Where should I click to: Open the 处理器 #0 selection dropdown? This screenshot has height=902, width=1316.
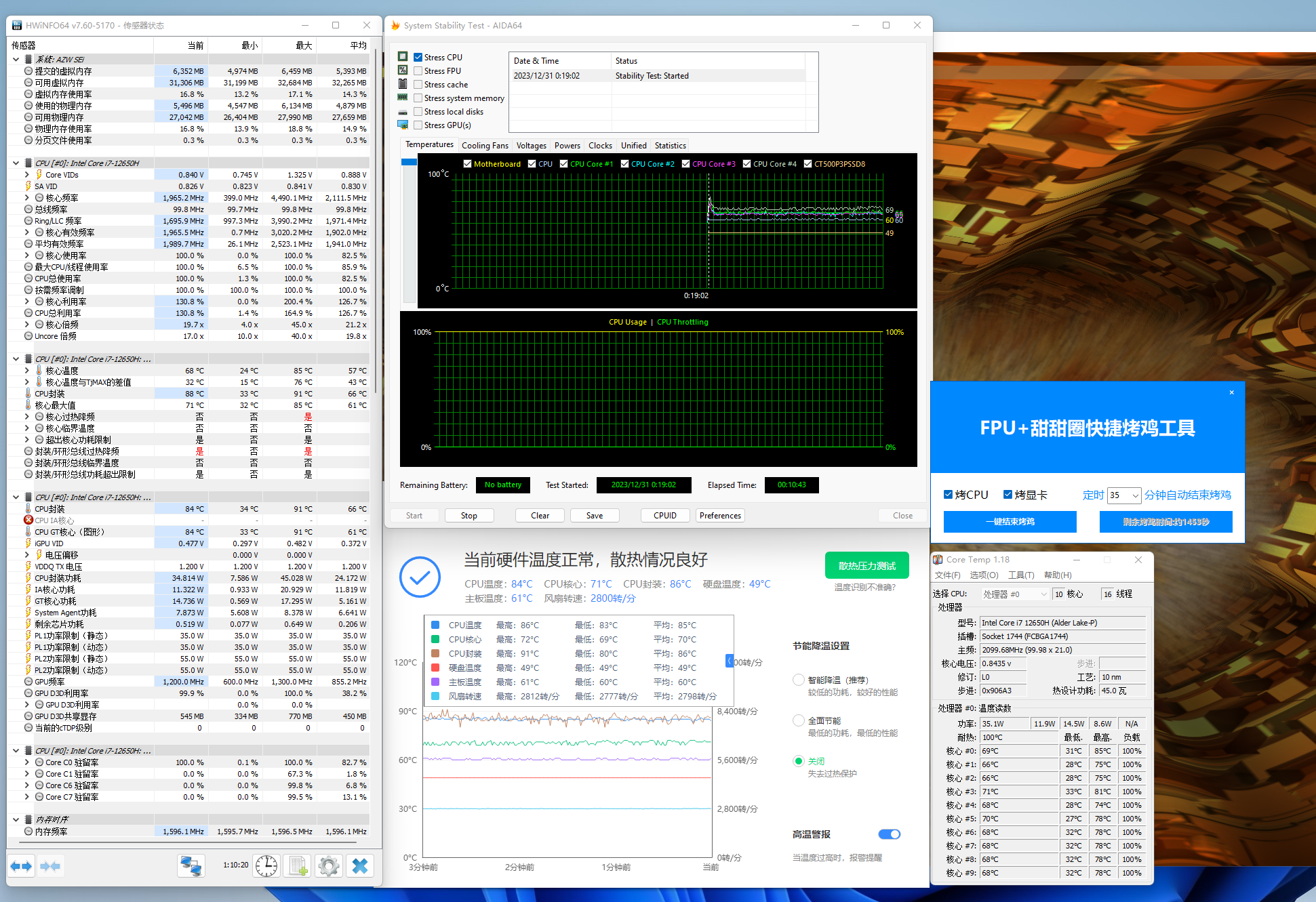(x=1014, y=594)
